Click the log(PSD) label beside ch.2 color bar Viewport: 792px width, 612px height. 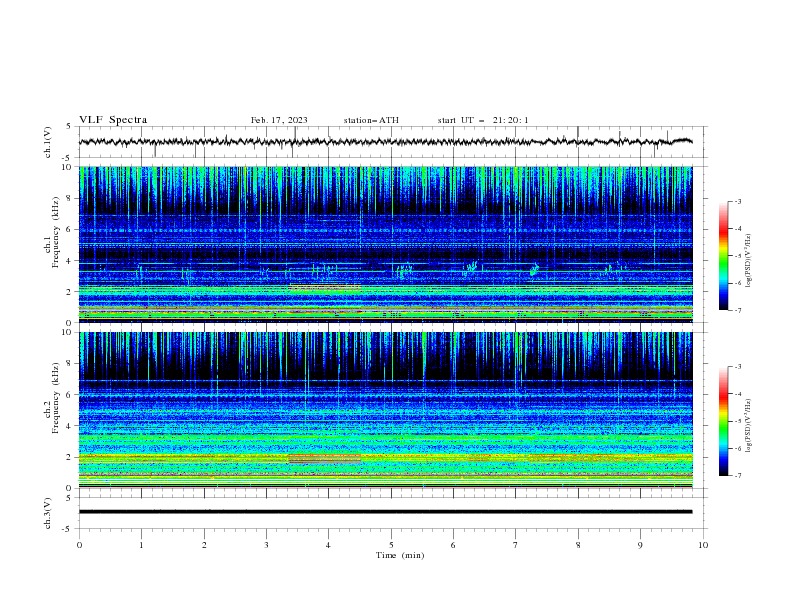(748, 426)
